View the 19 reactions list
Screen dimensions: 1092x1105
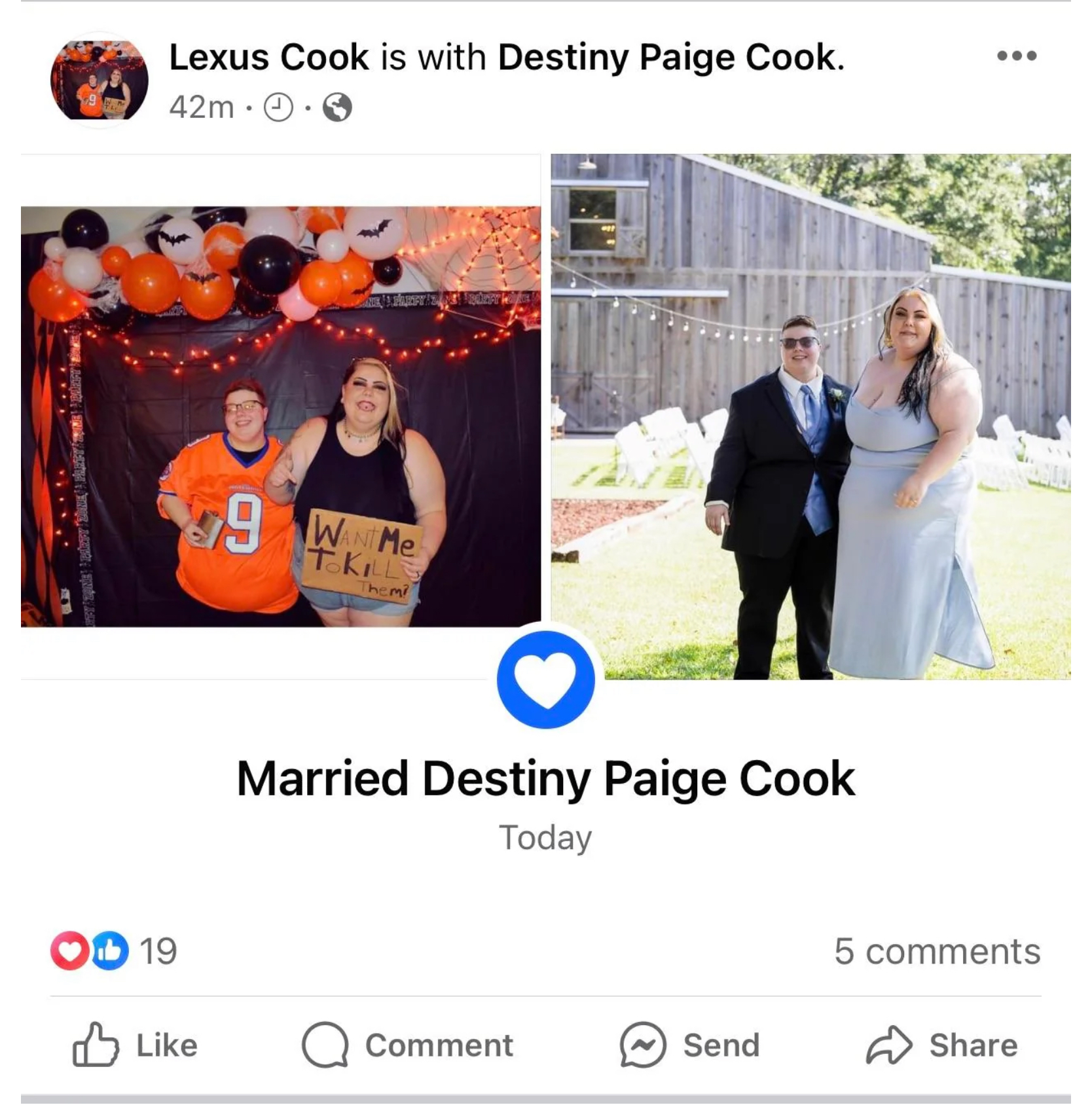point(158,951)
